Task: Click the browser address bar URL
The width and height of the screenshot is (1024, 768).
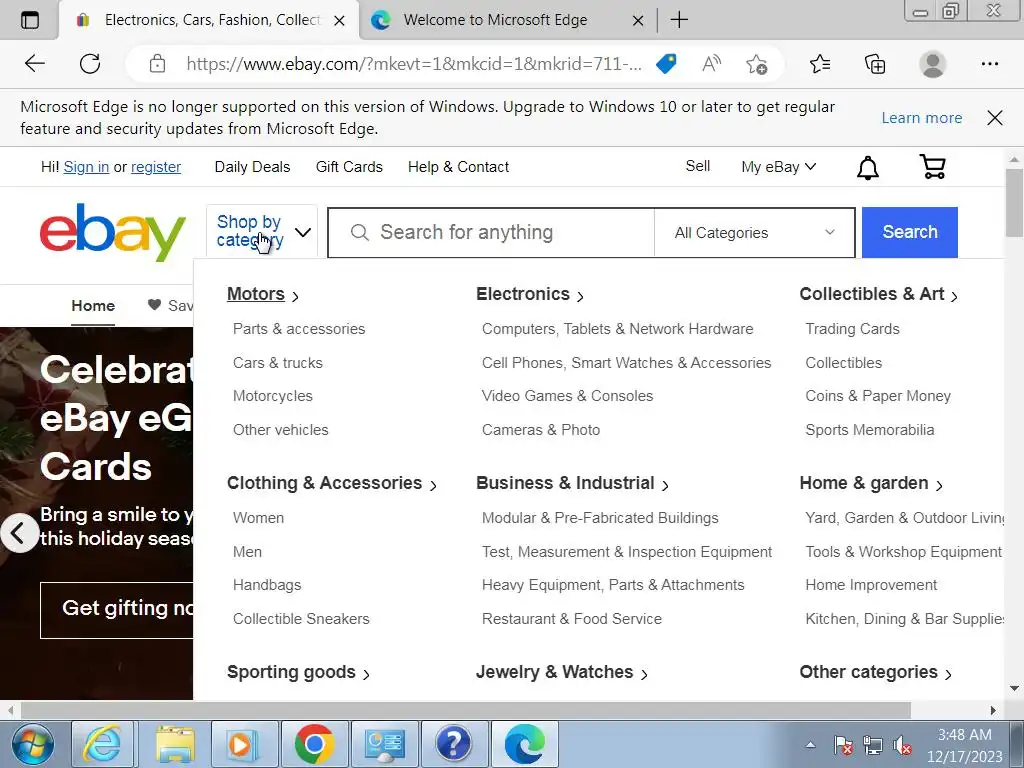Action: (413, 63)
